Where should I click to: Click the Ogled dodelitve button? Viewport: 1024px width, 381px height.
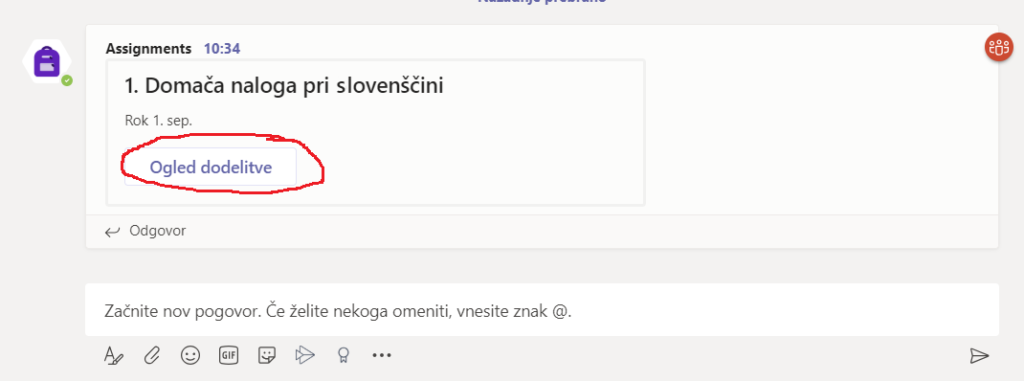pyautogui.click(x=210, y=167)
